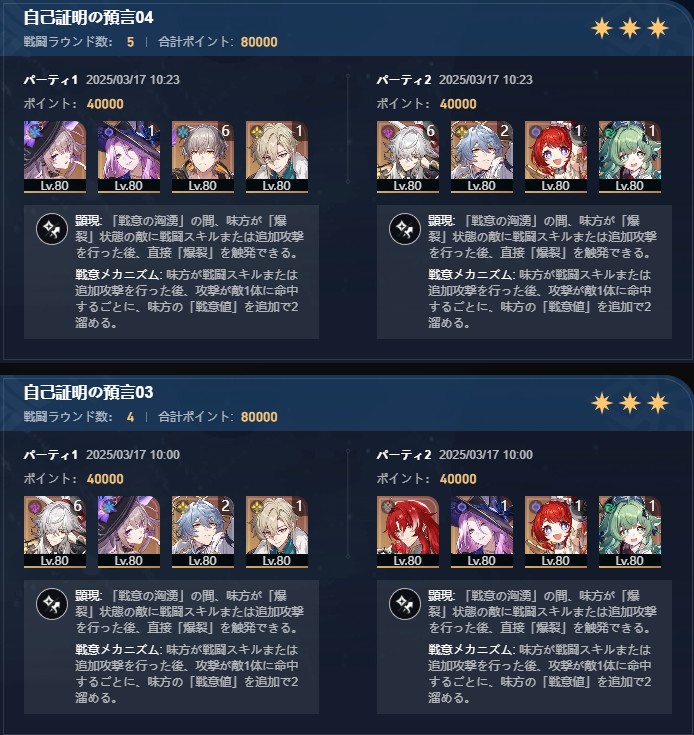This screenshot has width=694, height=735.
Task: Select purple witch-hat character in 預言04 Party 1
Action: (129, 157)
